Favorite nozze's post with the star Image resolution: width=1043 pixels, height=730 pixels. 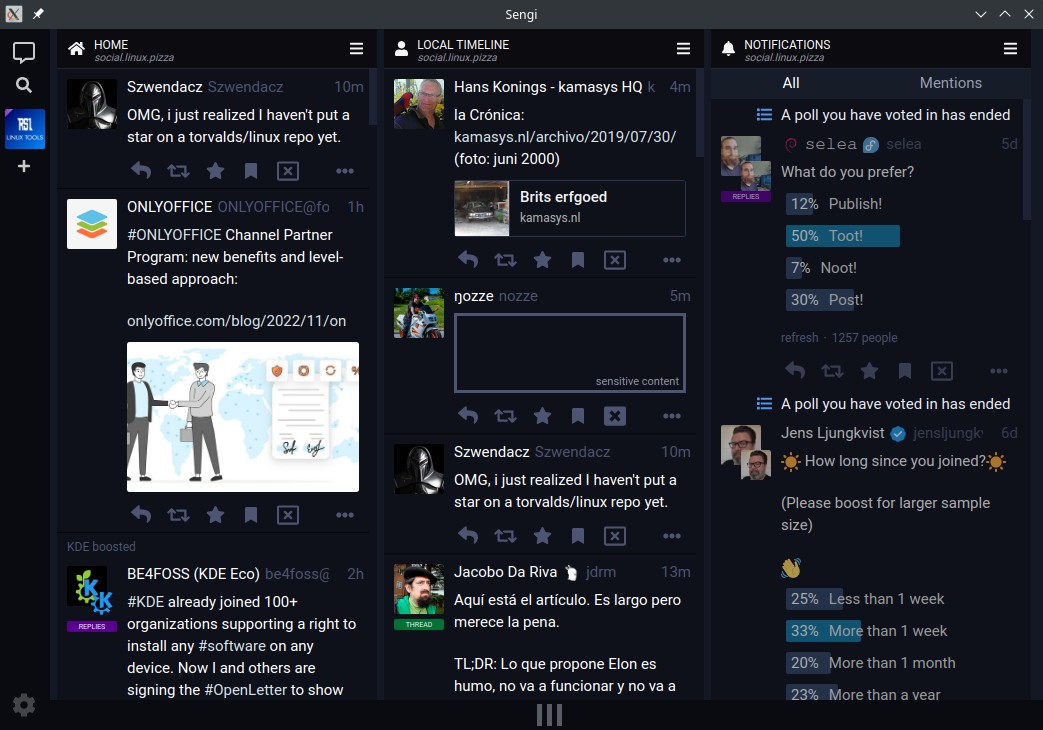coord(543,416)
